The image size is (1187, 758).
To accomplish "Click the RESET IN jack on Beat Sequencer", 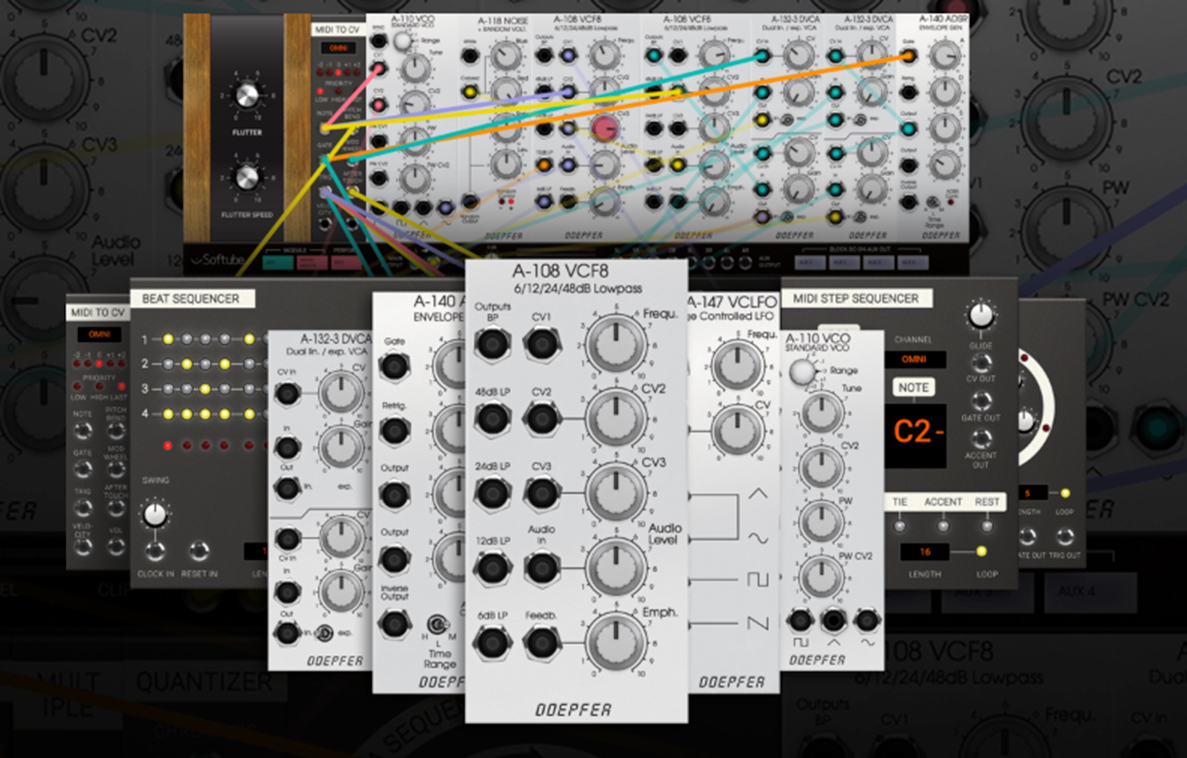I will click(x=200, y=550).
